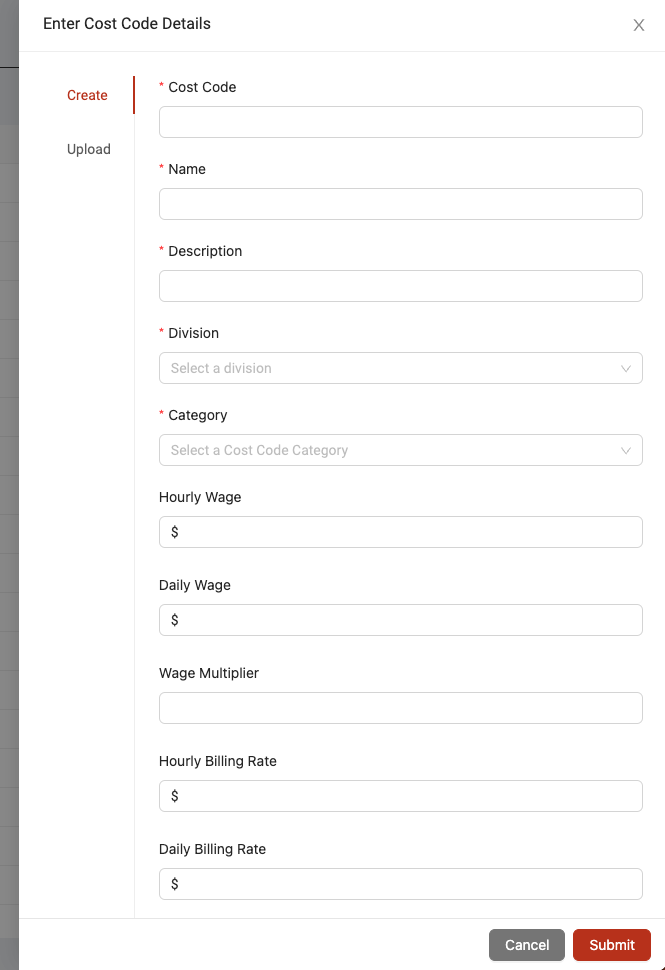
Task: Focus the Name text field
Action: (x=401, y=204)
